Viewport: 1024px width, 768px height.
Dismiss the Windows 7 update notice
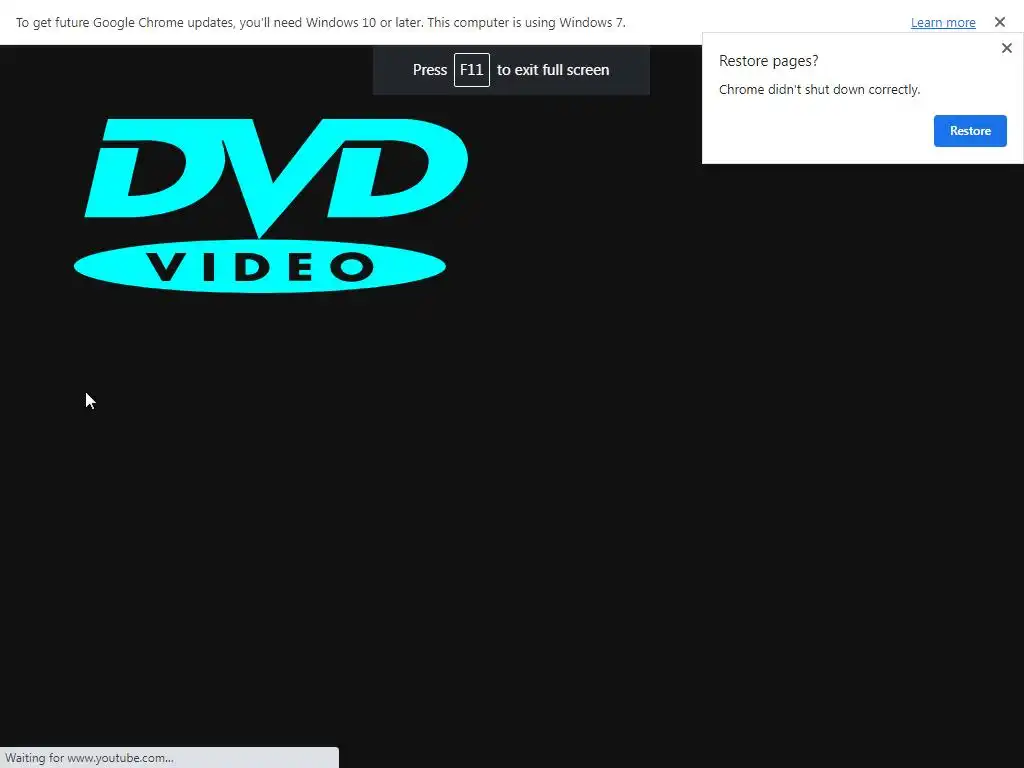click(1000, 22)
